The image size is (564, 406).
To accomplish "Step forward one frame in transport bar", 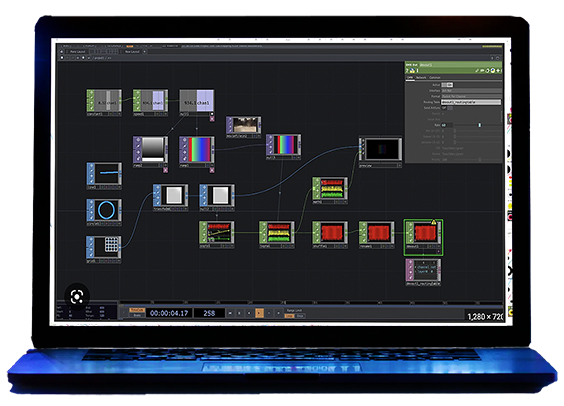I will (x=278, y=313).
